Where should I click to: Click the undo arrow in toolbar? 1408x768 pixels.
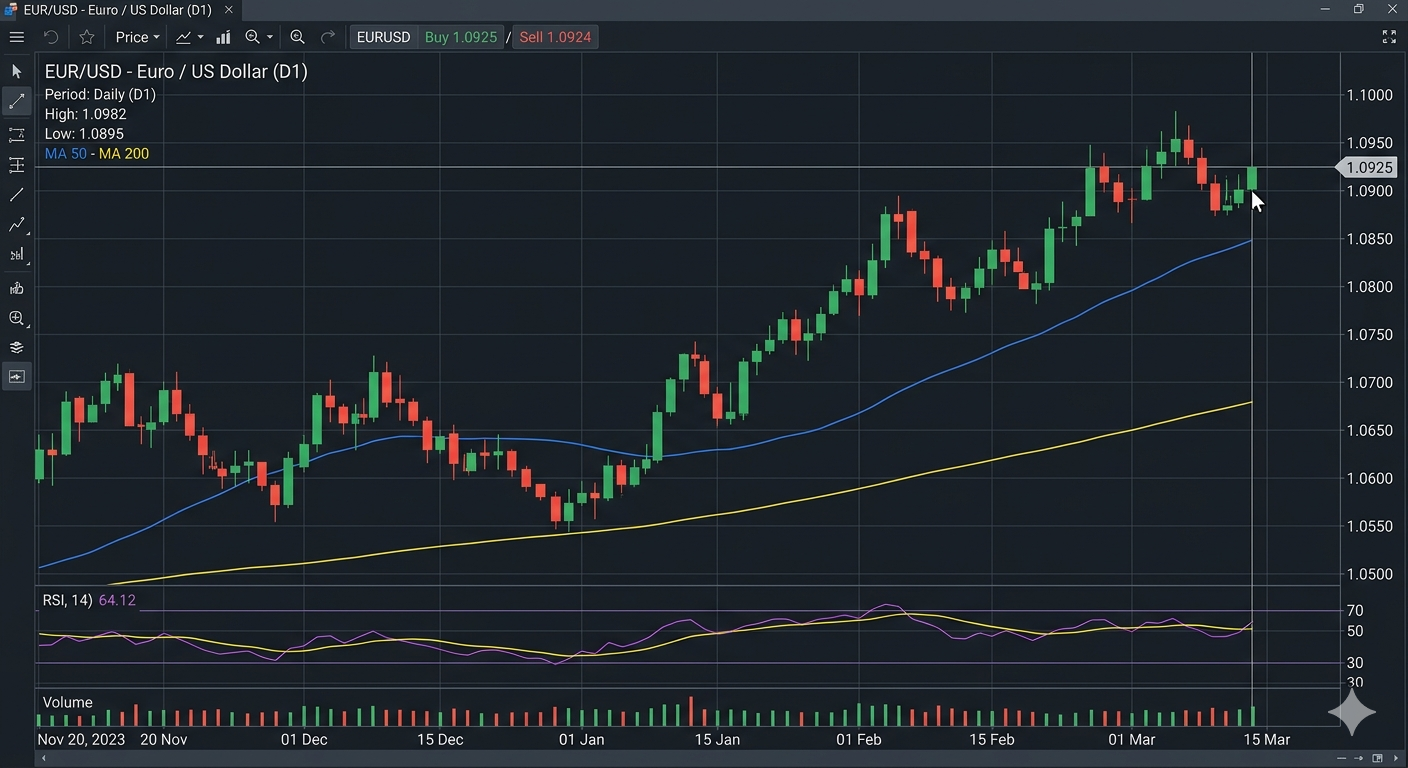click(51, 37)
